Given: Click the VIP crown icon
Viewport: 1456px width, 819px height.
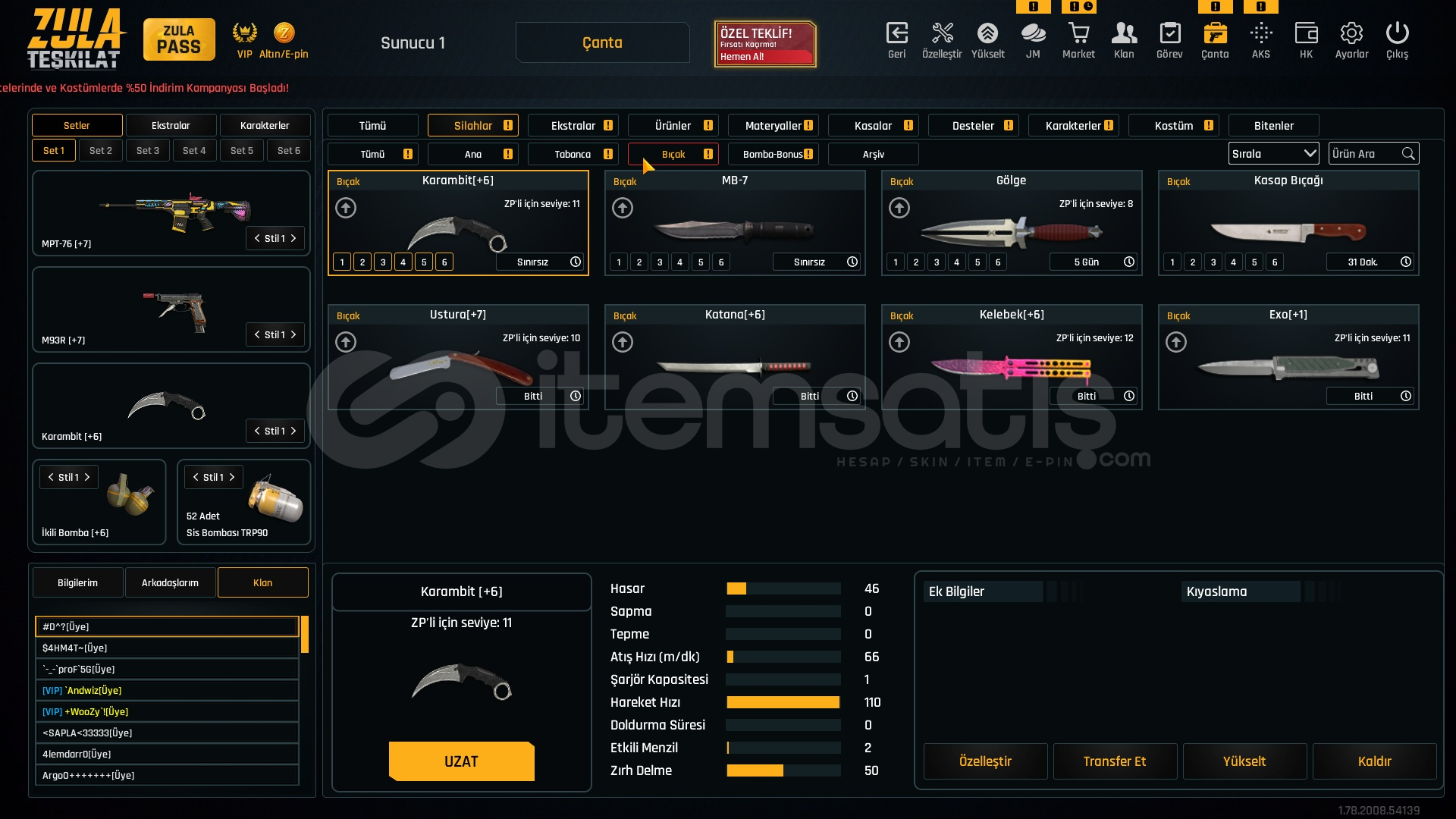Looking at the screenshot, I should [244, 33].
